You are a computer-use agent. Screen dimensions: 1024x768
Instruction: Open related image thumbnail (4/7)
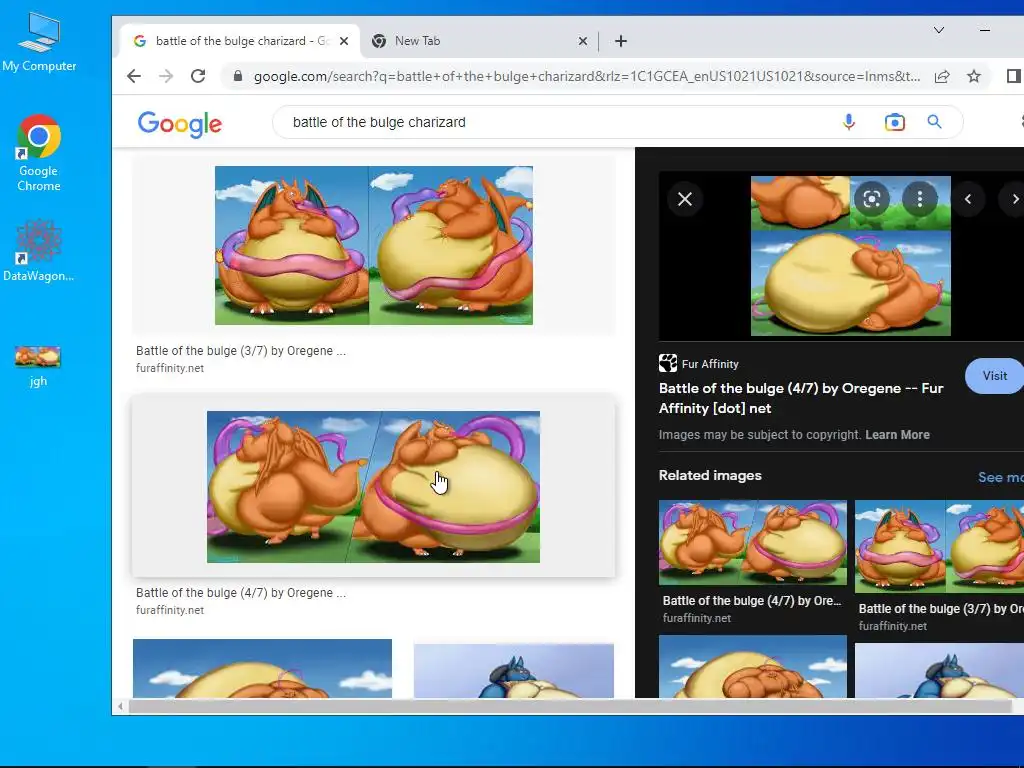752,543
